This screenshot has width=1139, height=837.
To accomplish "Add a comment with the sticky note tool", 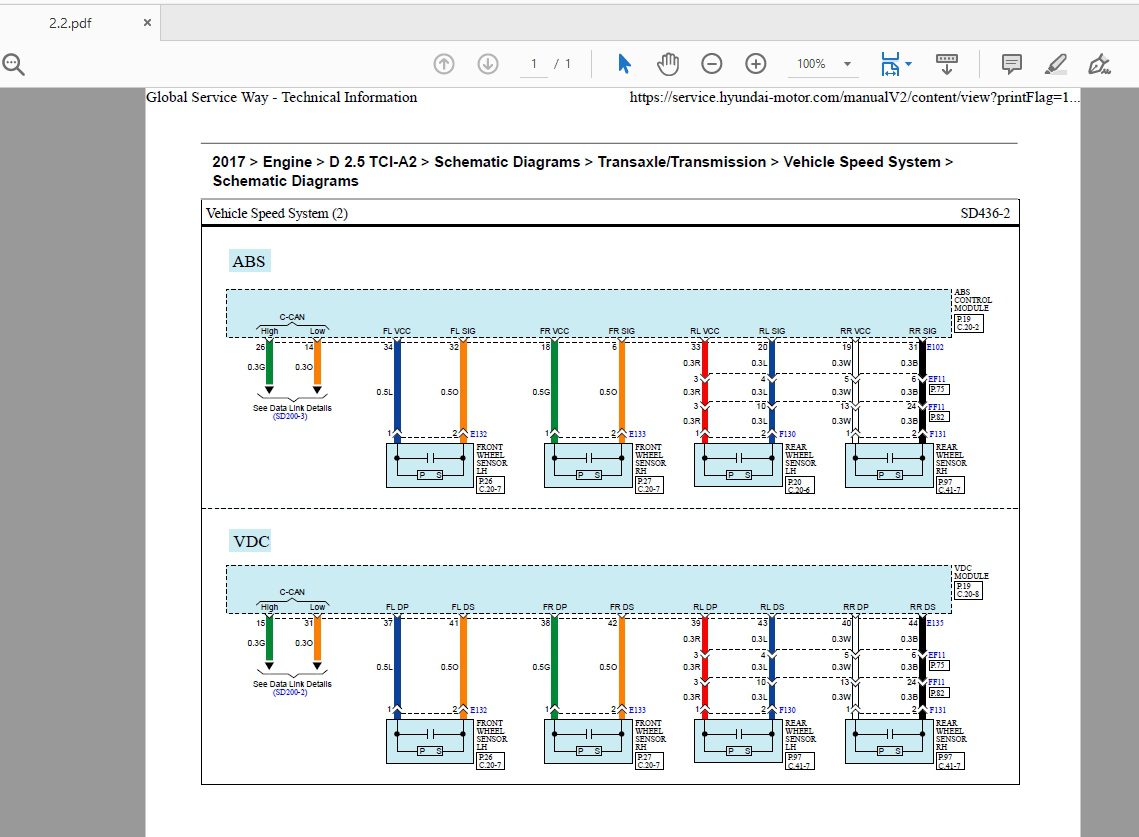I will (1012, 64).
